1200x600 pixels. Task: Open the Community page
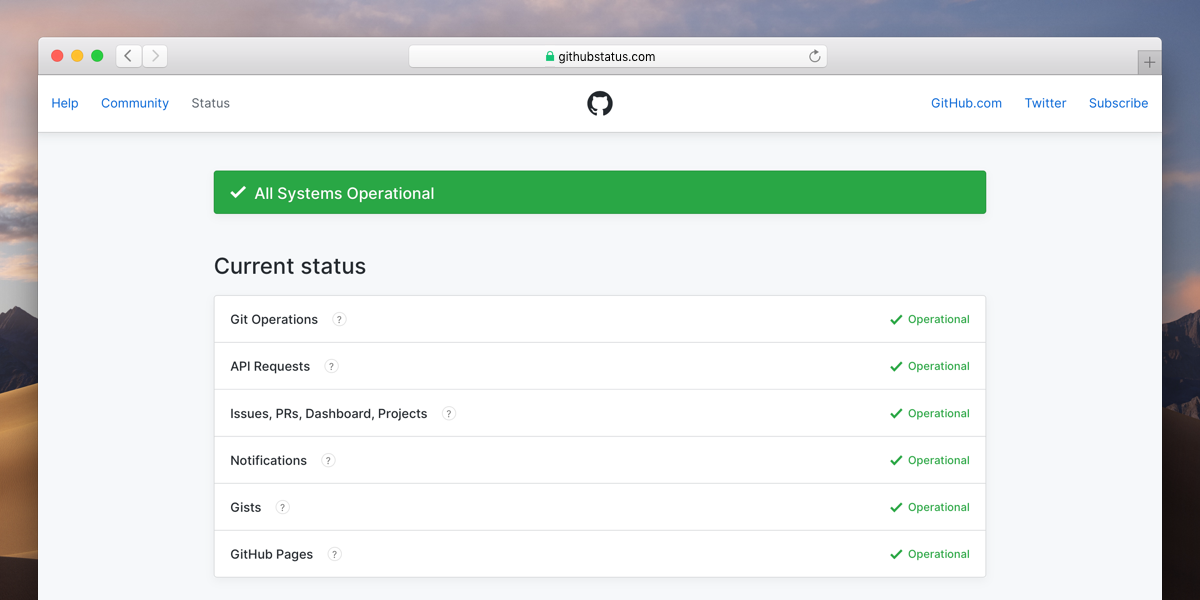pos(134,103)
